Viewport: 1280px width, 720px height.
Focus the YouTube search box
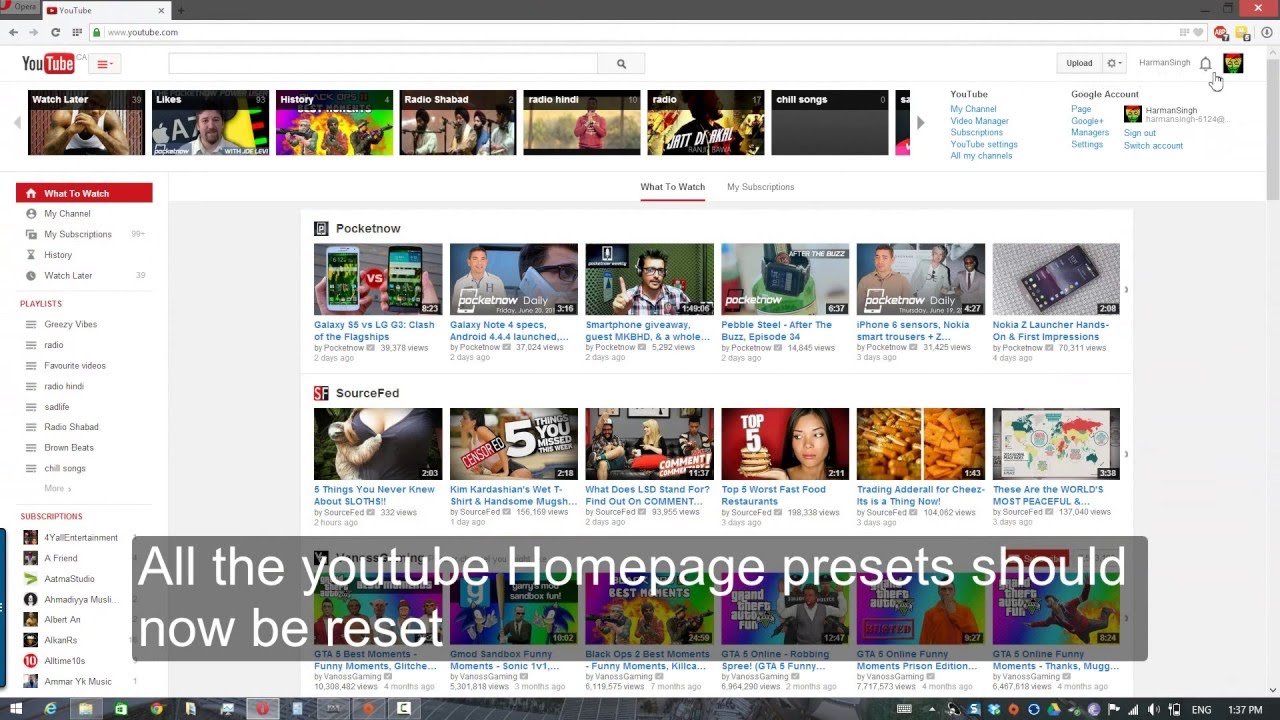pyautogui.click(x=383, y=64)
